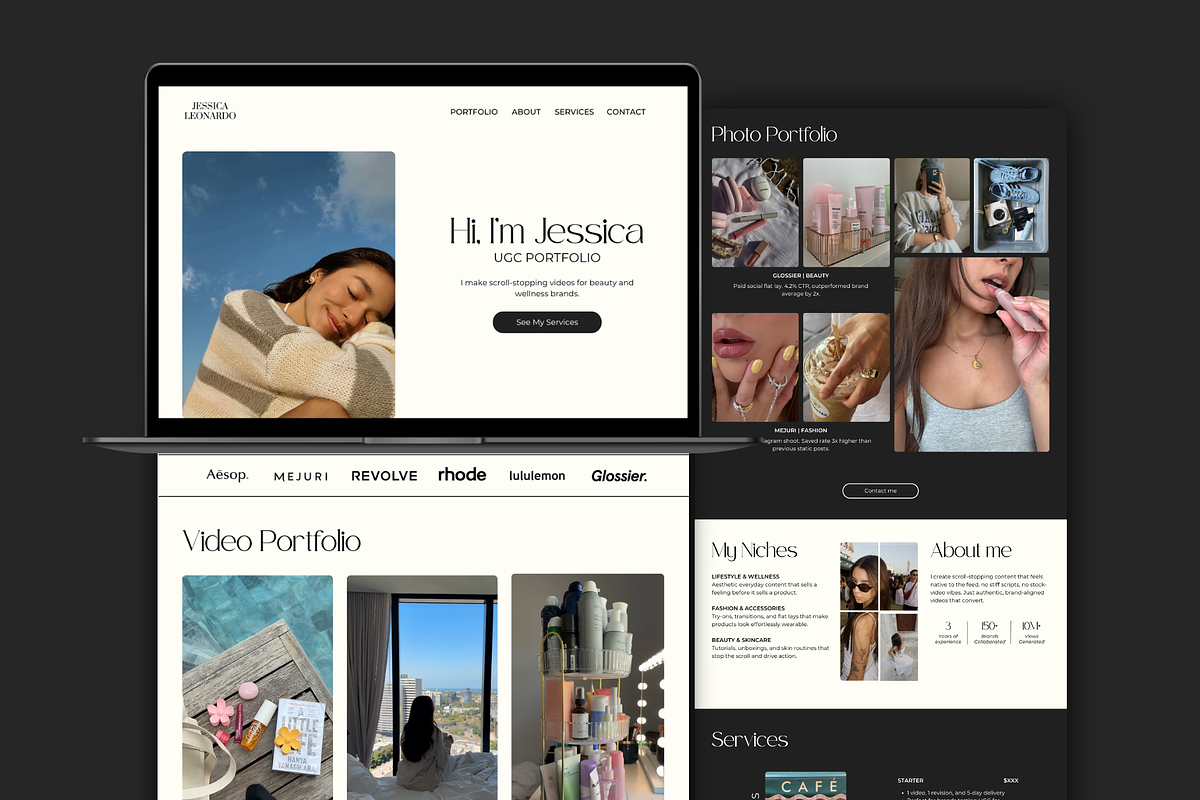Click the Jessica Leonardo site logo

pyautogui.click(x=210, y=111)
